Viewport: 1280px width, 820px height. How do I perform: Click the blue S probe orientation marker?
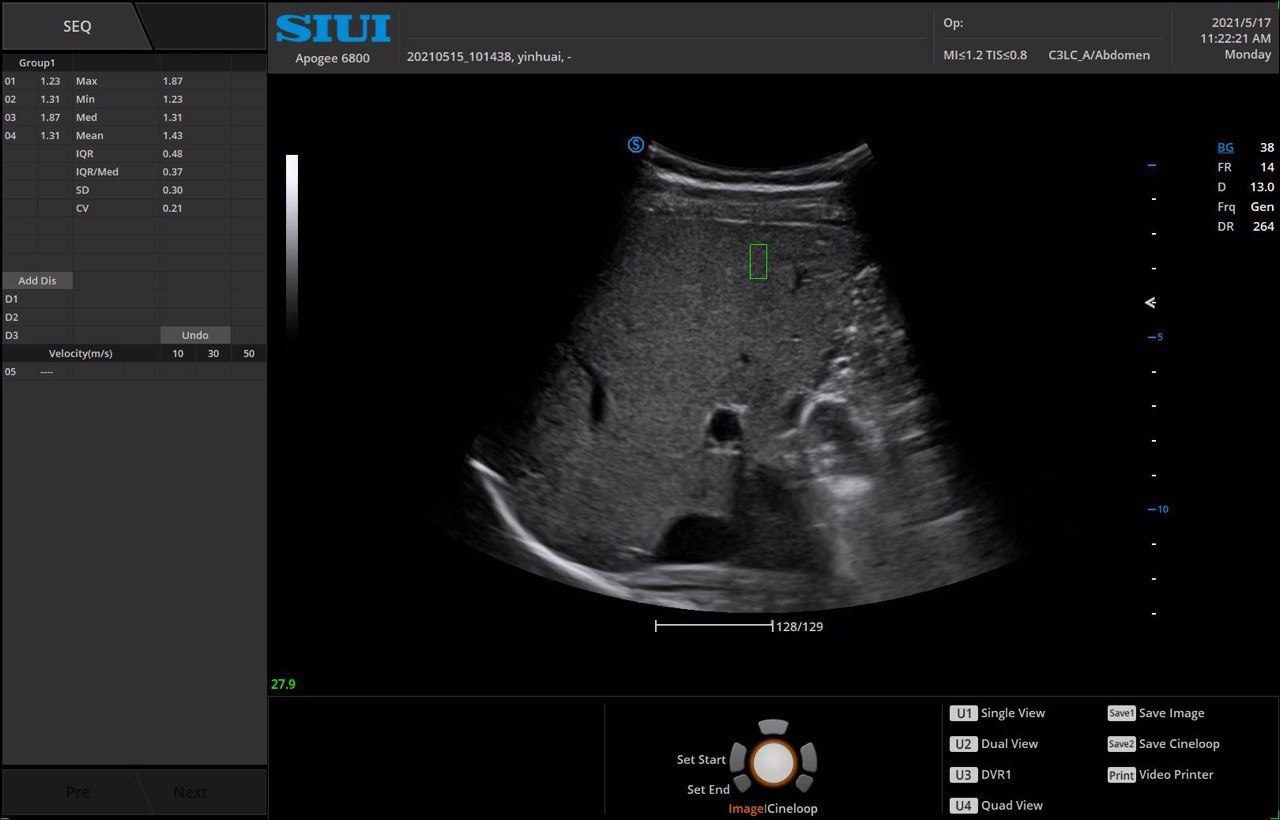[636, 145]
